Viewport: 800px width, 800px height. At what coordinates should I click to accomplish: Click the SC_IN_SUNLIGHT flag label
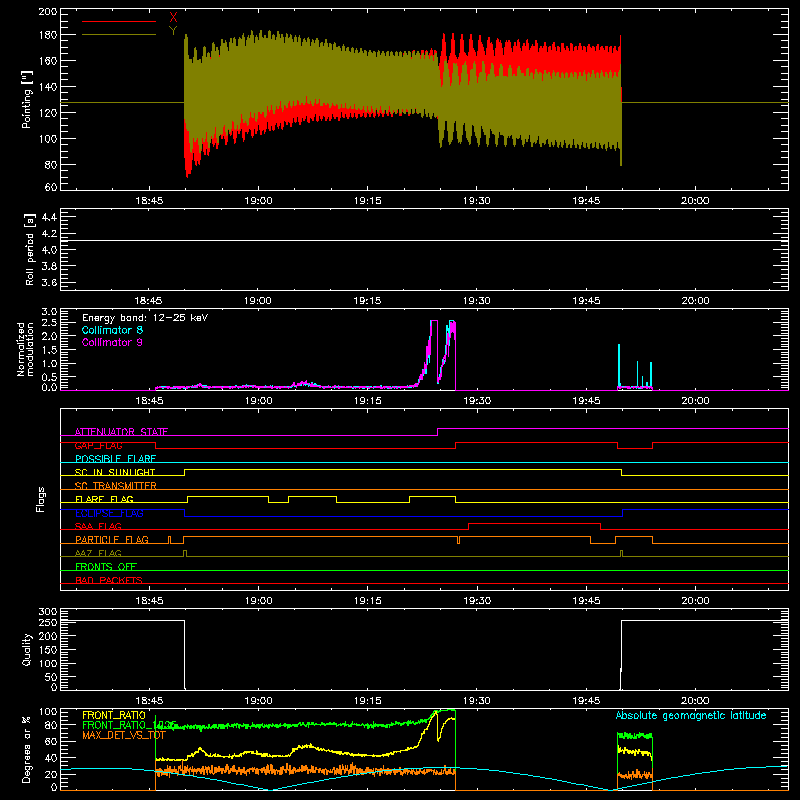pos(115,472)
